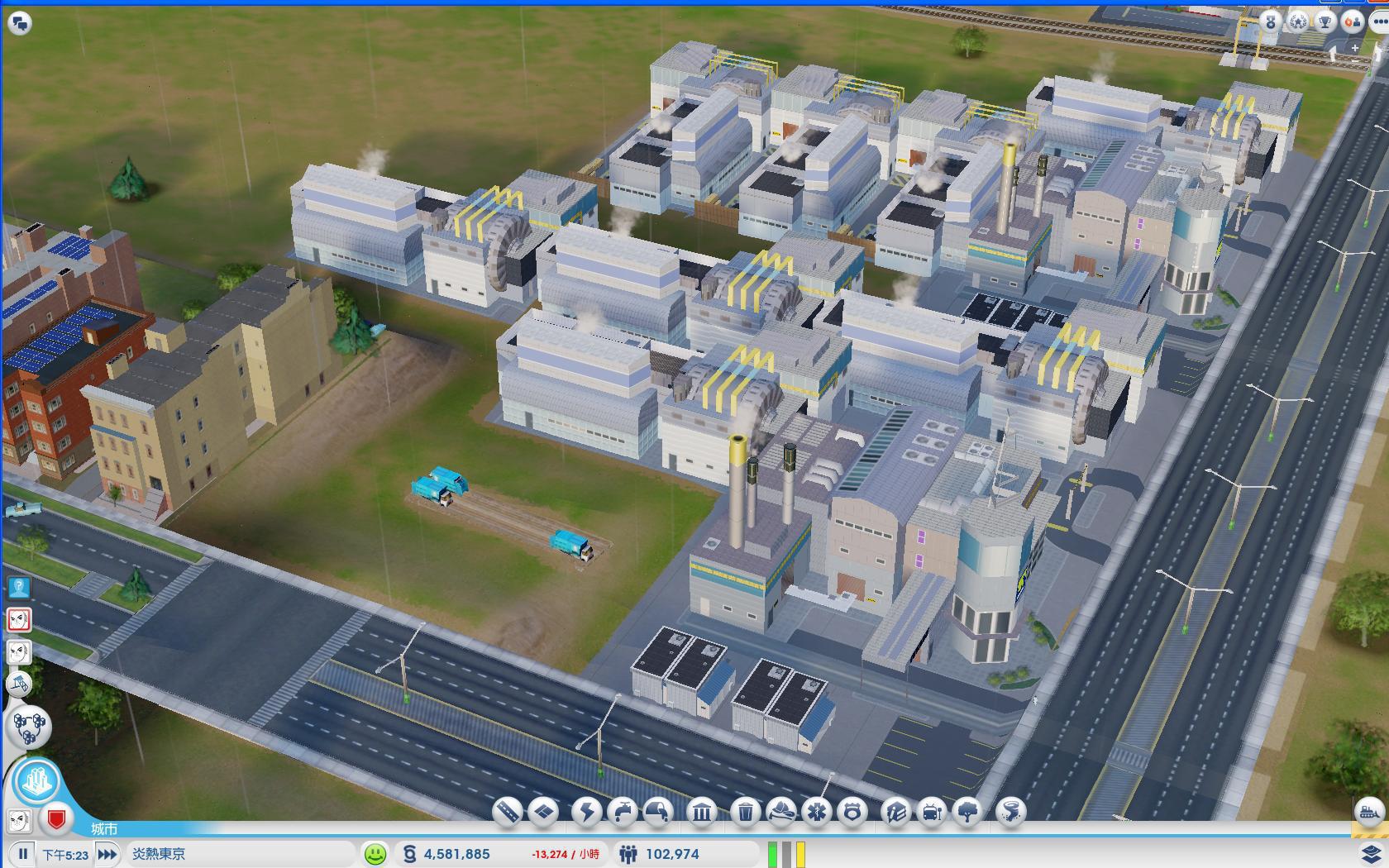This screenshot has width=1389, height=868.
Task: Open the Fire services menu
Action: (x=780, y=811)
